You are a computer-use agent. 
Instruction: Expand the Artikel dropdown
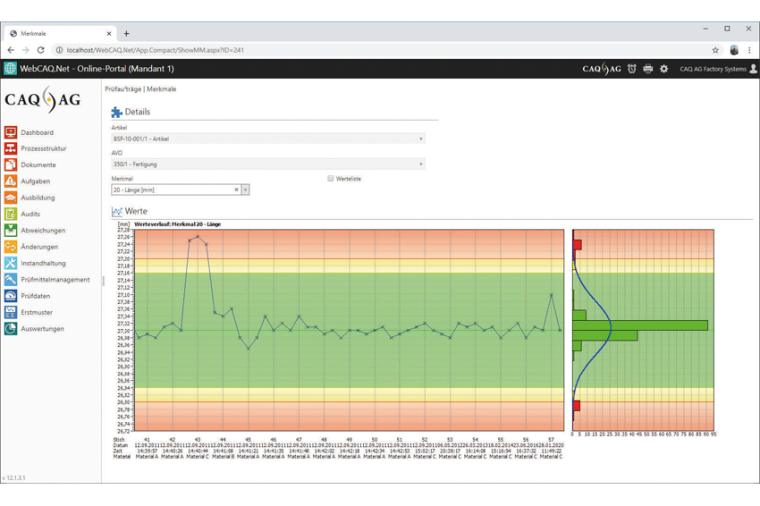420,139
